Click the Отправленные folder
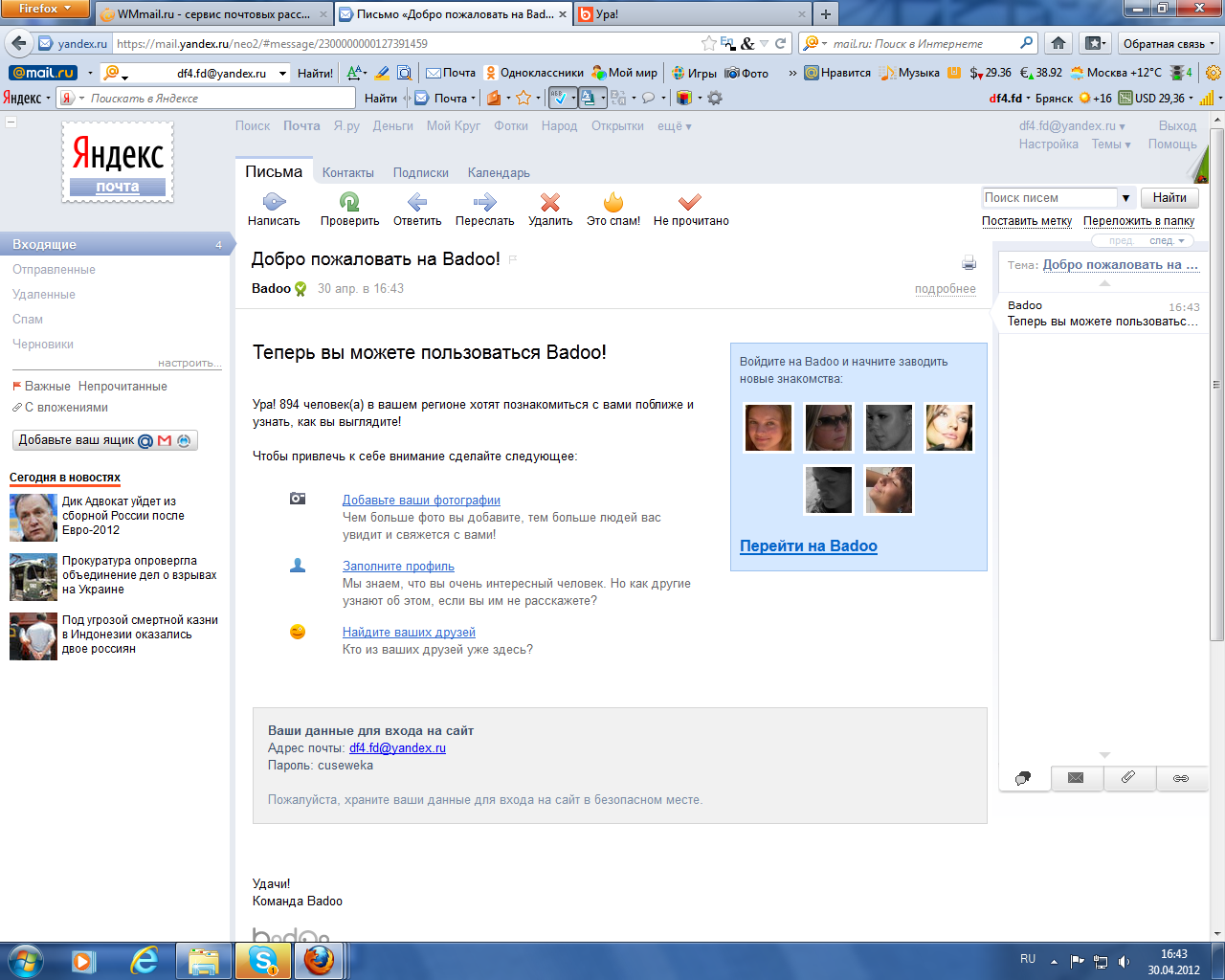This screenshot has width=1225, height=980. click(54, 269)
